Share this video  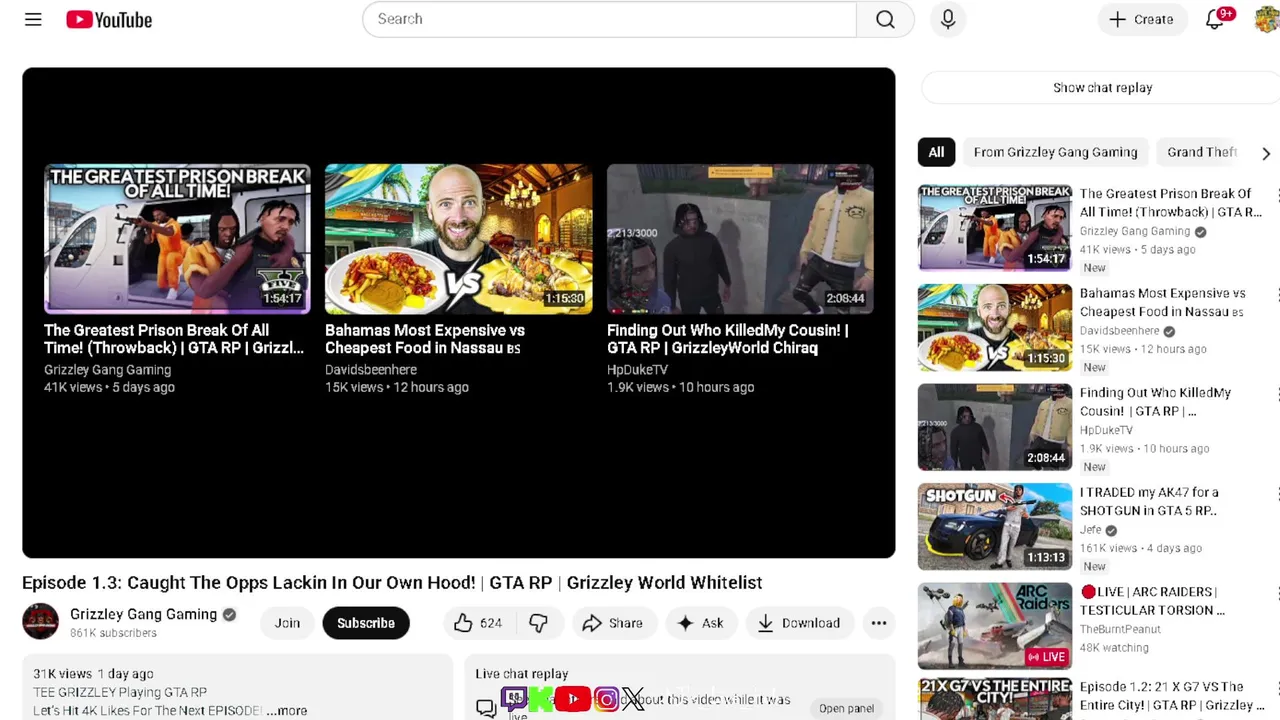[612, 623]
